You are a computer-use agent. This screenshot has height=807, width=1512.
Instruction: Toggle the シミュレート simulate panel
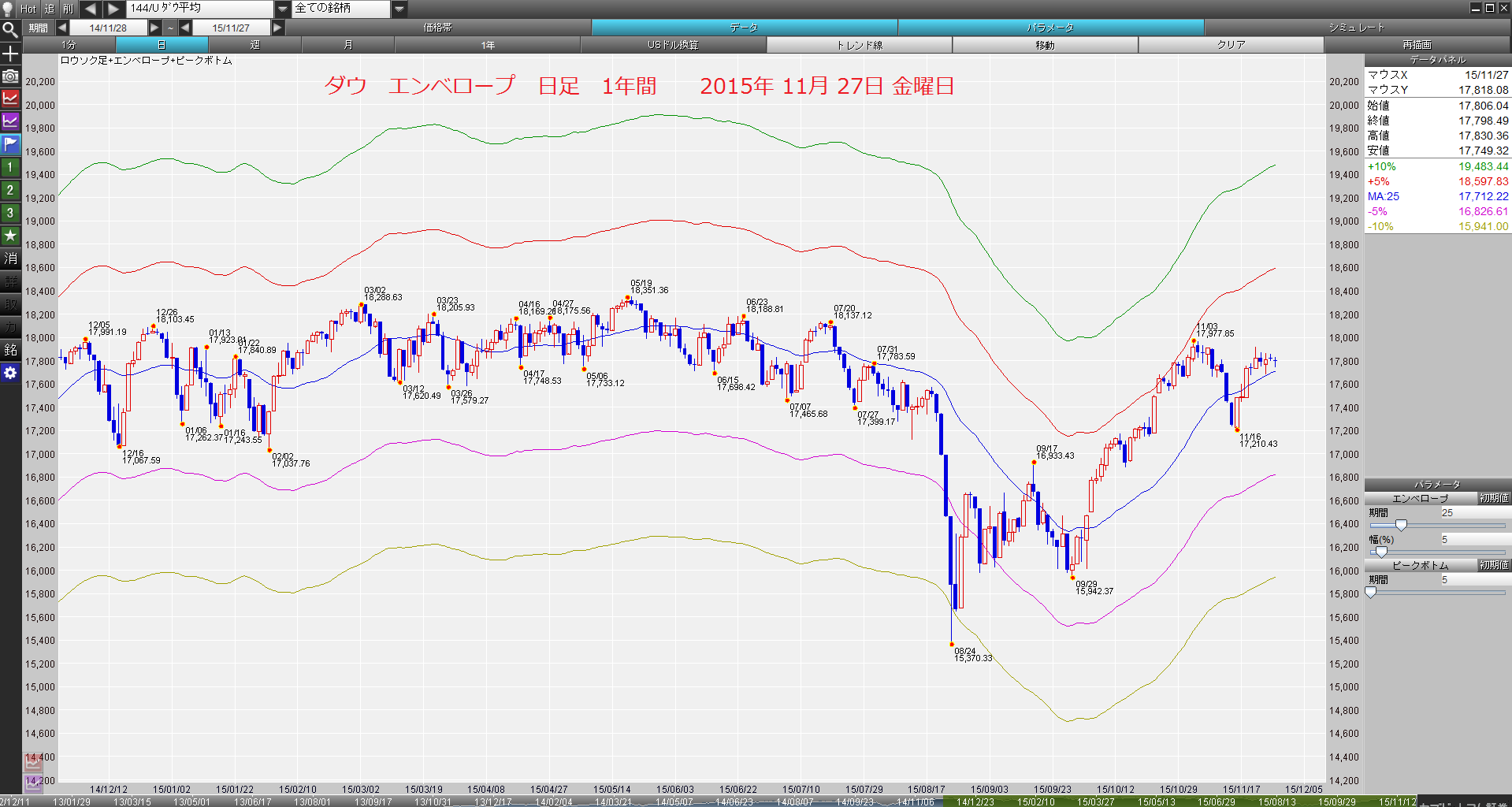pyautogui.click(x=1357, y=28)
